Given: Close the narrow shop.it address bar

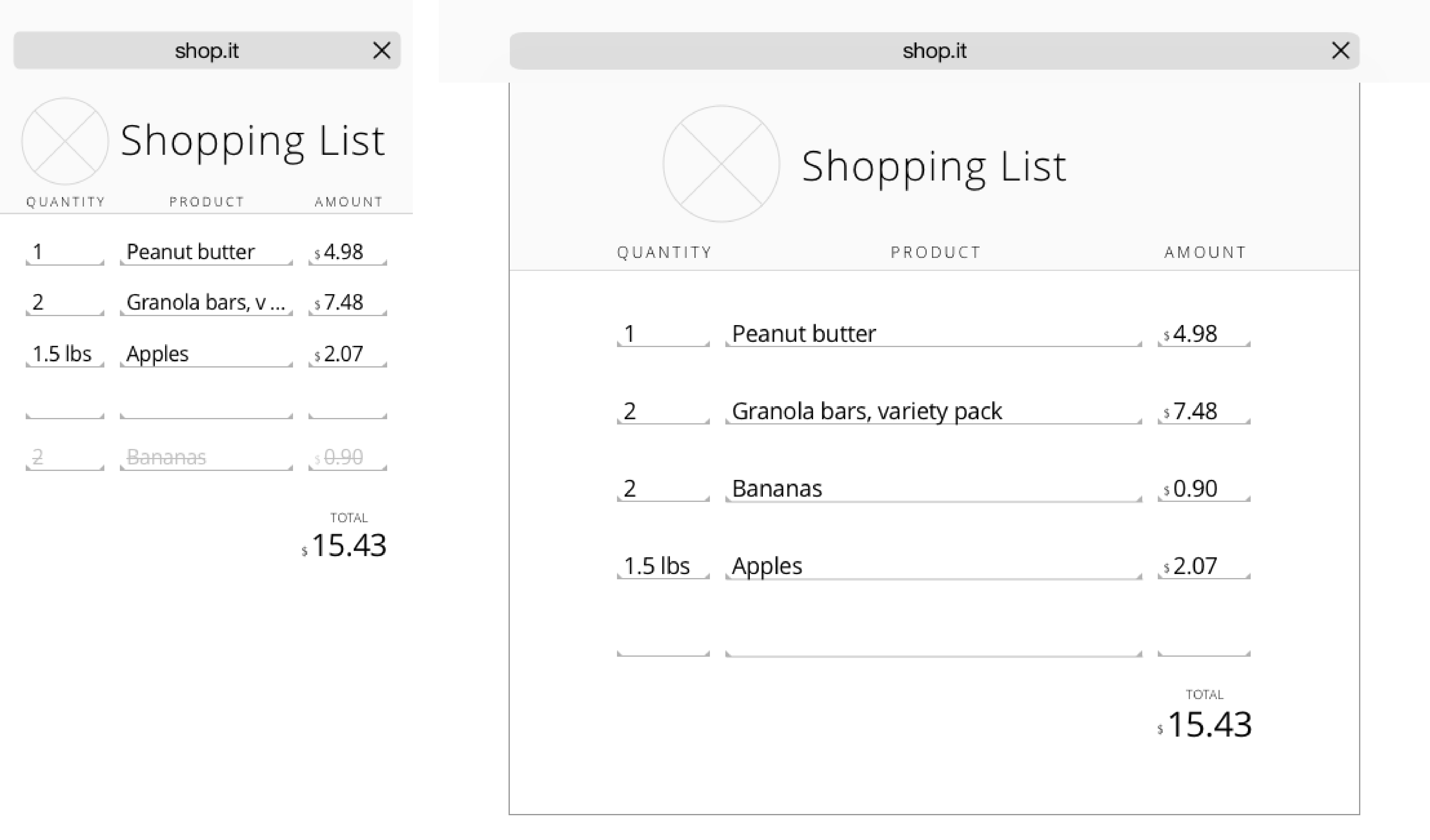Looking at the screenshot, I should [x=382, y=50].
